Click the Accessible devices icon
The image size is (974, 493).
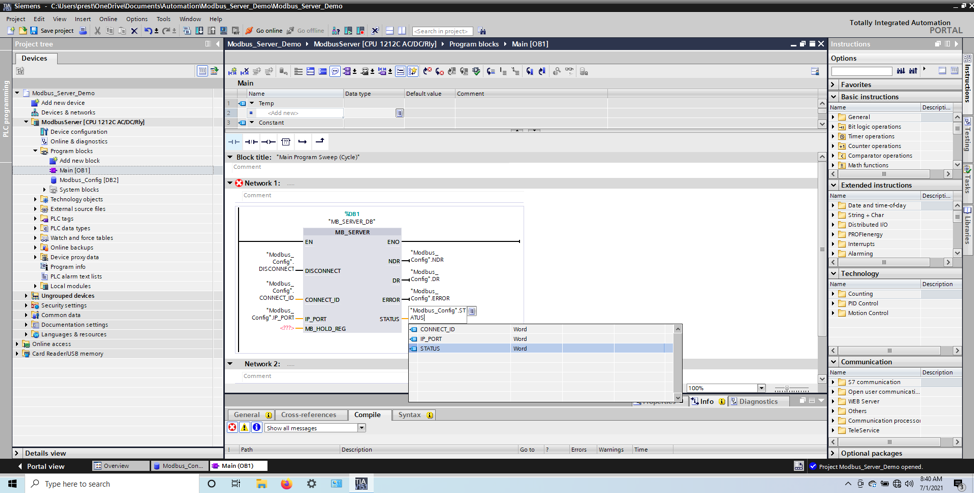(336, 30)
